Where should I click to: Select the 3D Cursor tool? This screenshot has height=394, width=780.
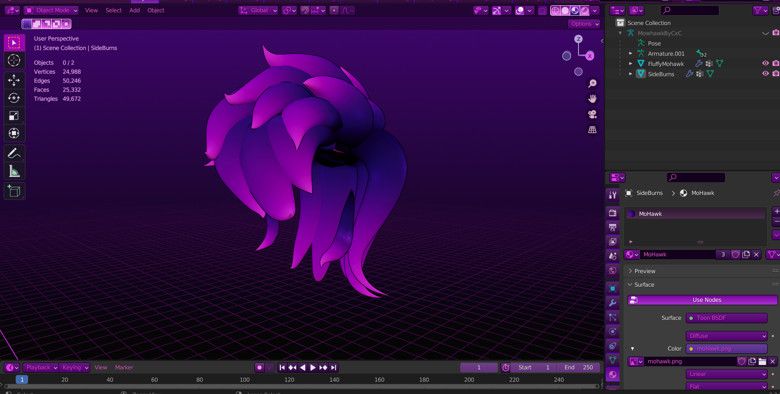(14, 61)
